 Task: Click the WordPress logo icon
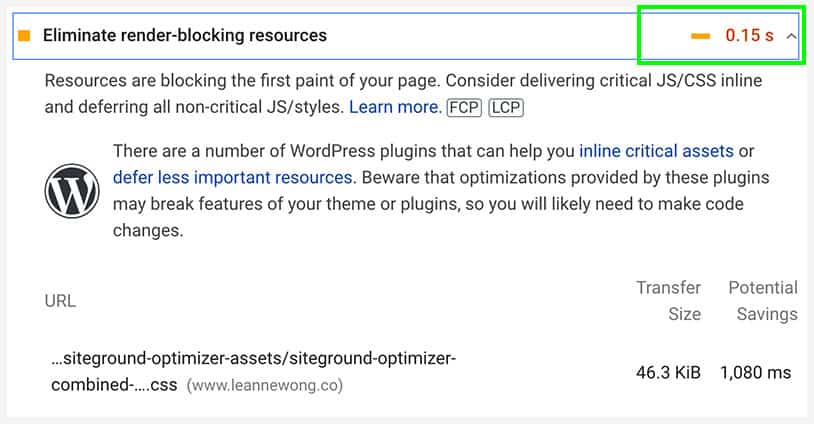72,191
